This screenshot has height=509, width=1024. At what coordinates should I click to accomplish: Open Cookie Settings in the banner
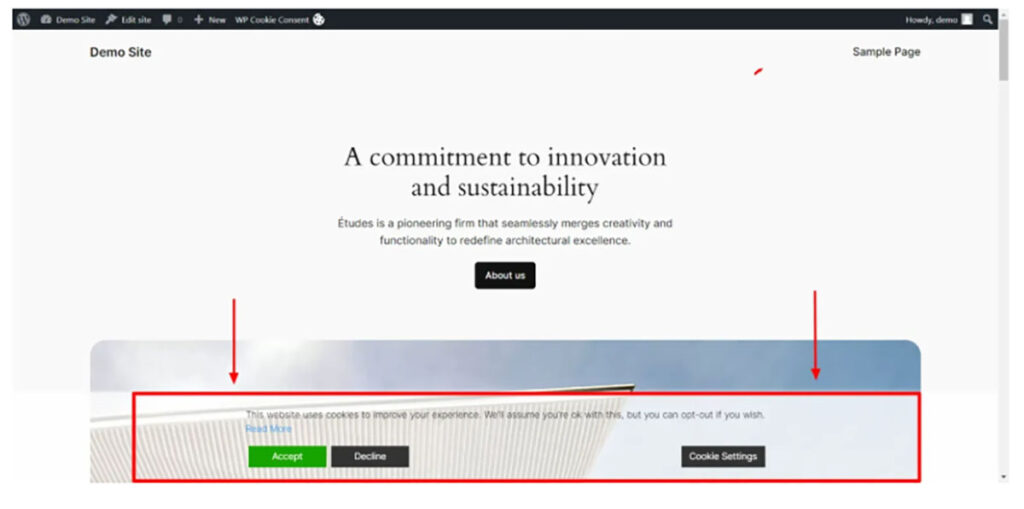[x=723, y=456]
